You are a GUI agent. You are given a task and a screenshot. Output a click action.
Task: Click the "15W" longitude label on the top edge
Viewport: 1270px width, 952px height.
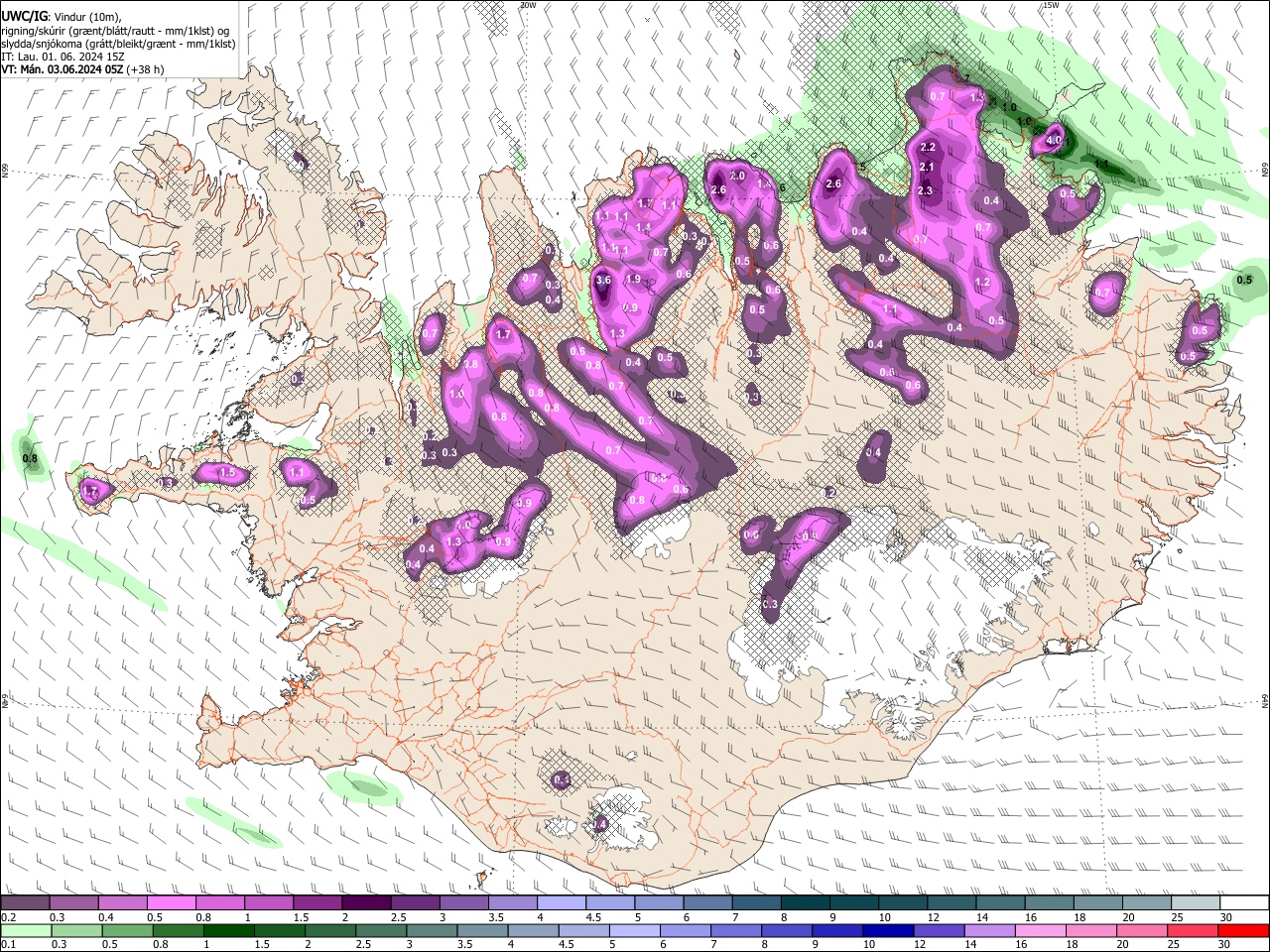tap(1052, 5)
